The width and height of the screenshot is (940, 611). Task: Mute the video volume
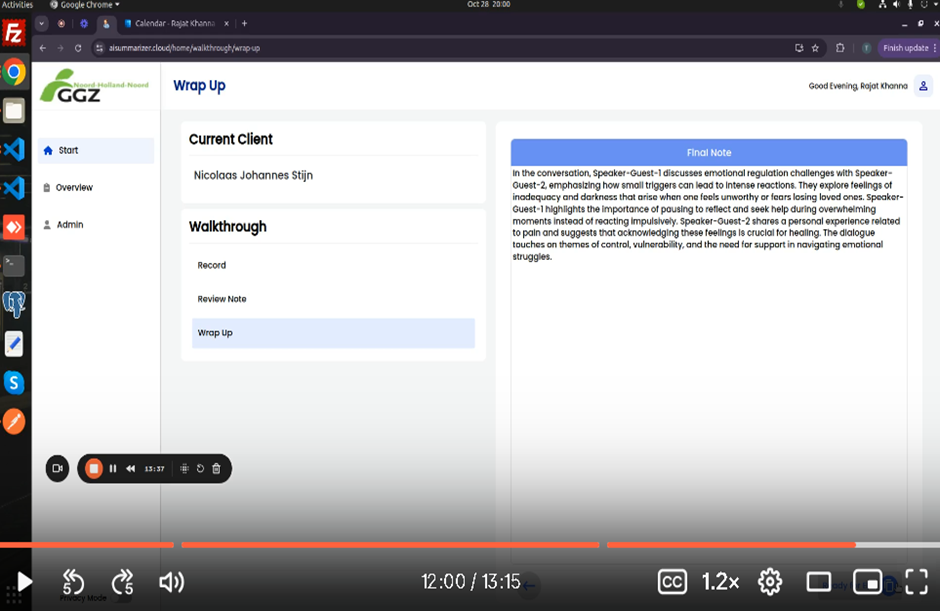[x=171, y=582]
